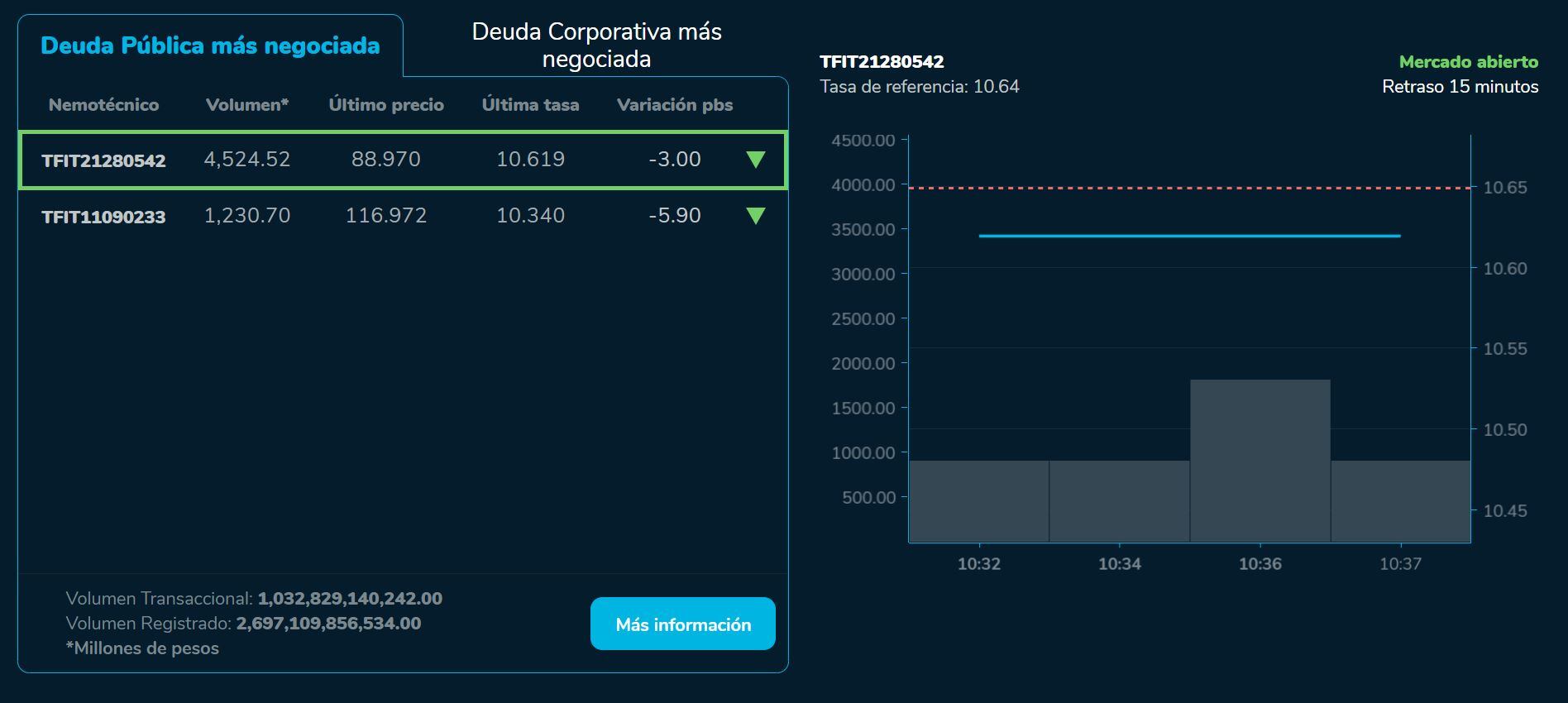Click the volume bar at 10:37
Viewport: 1568px width, 703px height.
point(1400,501)
